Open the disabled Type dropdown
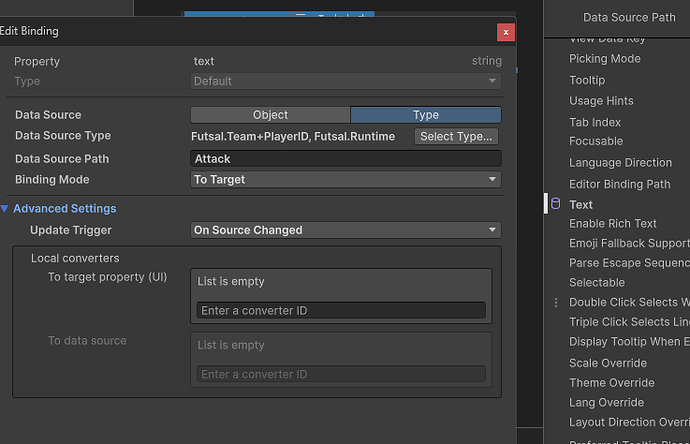 tap(345, 81)
